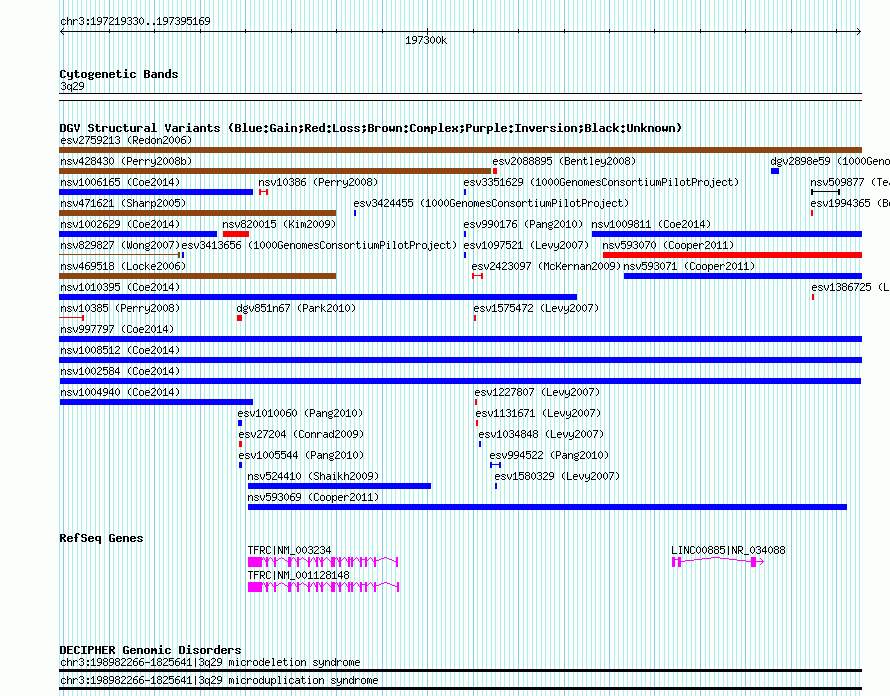Click the TFRC NM_003234 gene model glyph
The image size is (890, 696).
pos(323,562)
